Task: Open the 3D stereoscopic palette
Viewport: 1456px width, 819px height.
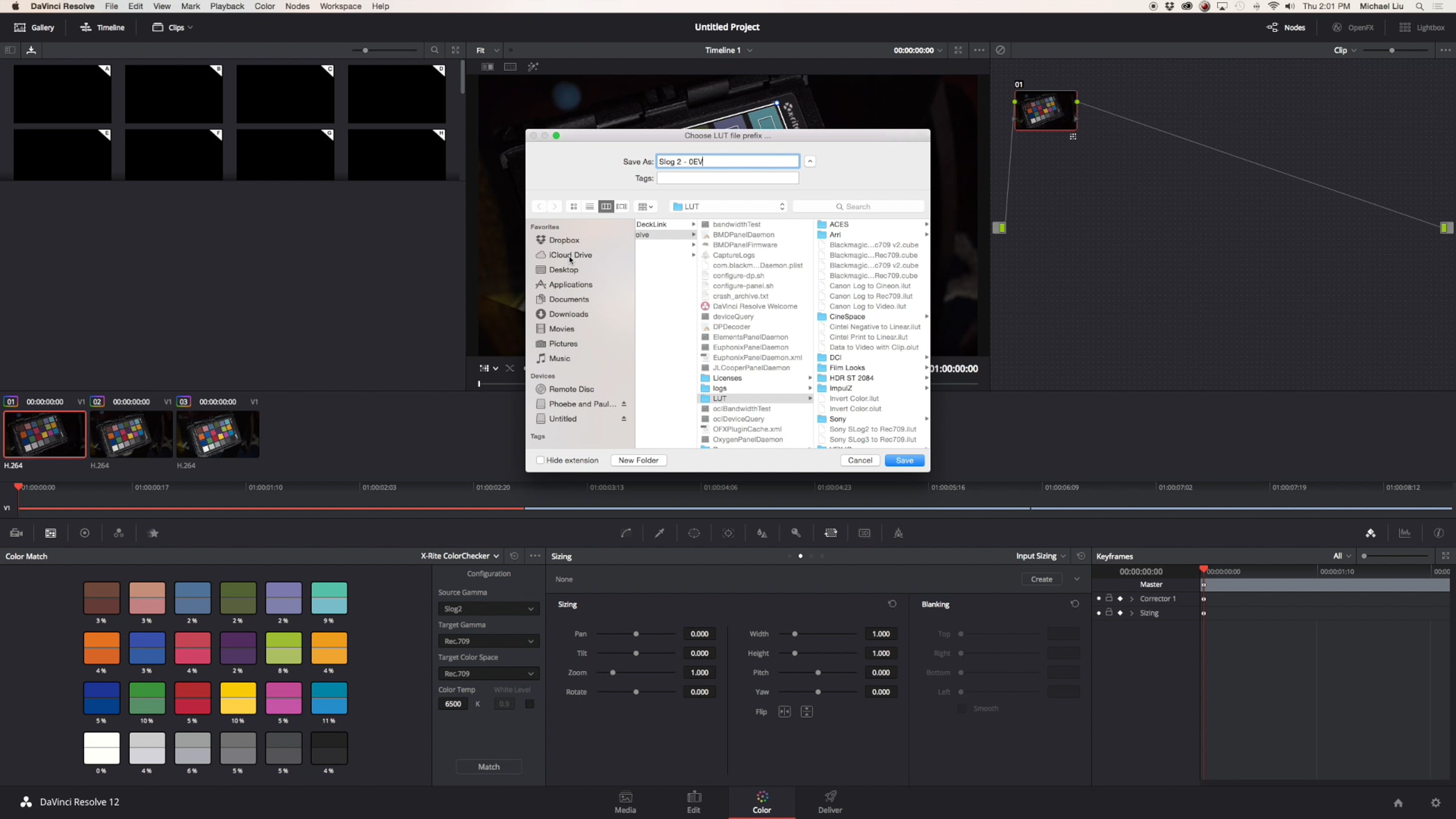Action: tap(864, 533)
